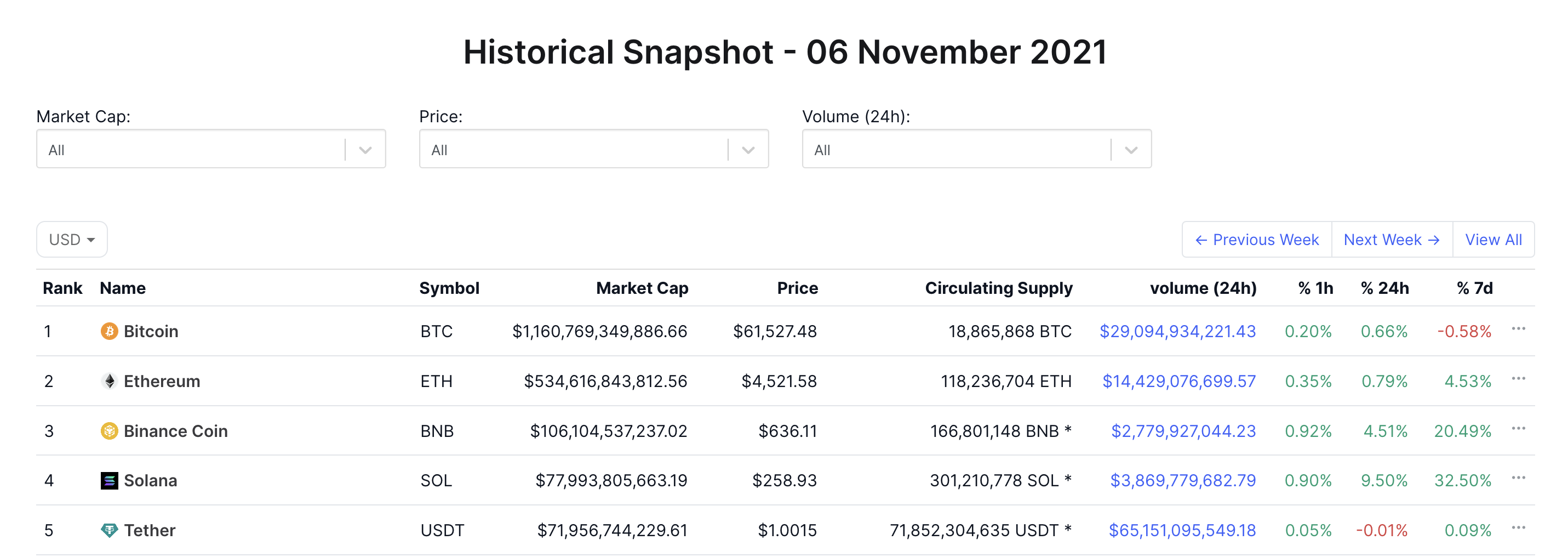Open the Binance Coin name link

(x=175, y=431)
